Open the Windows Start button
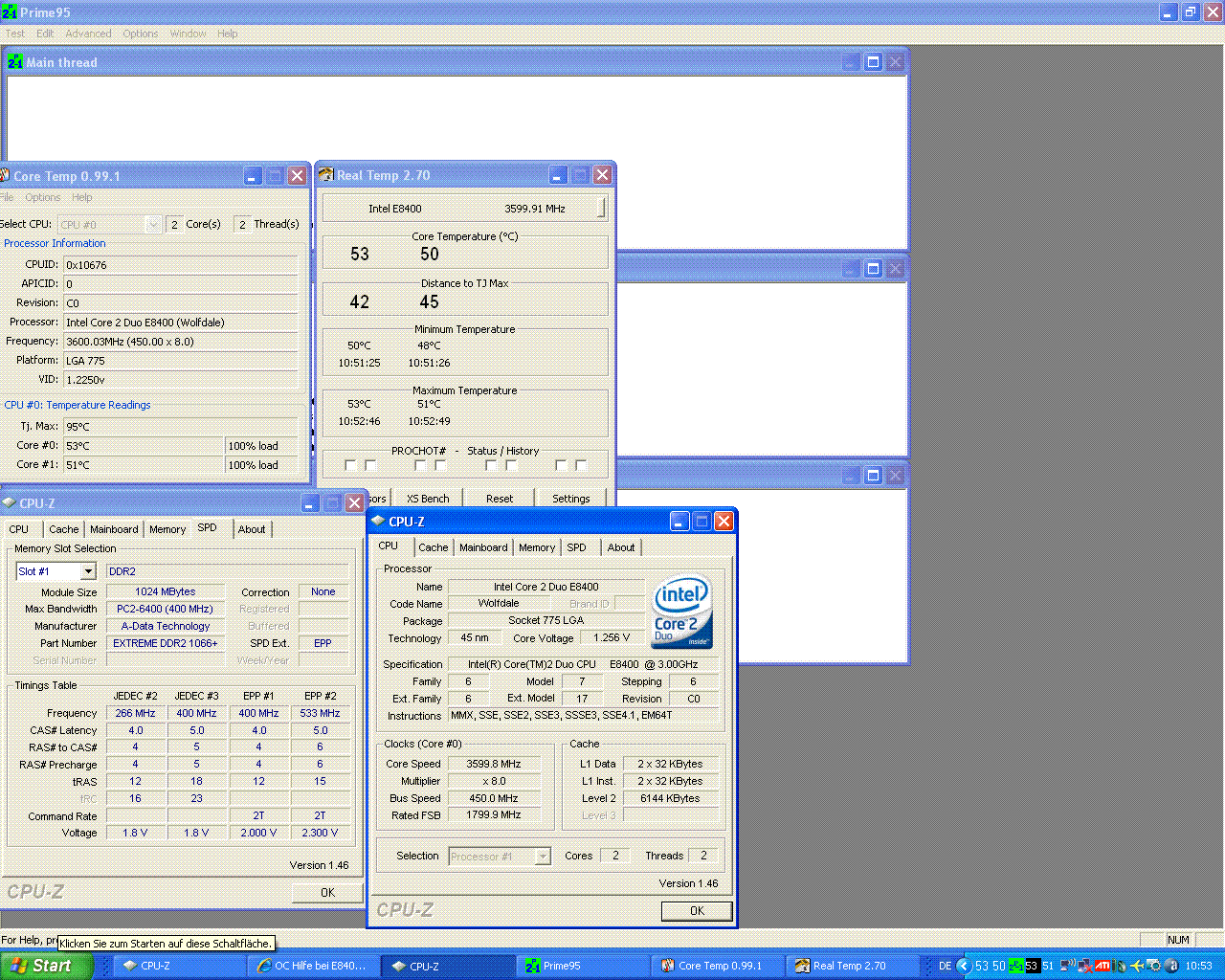The image size is (1225, 980). coord(47,966)
